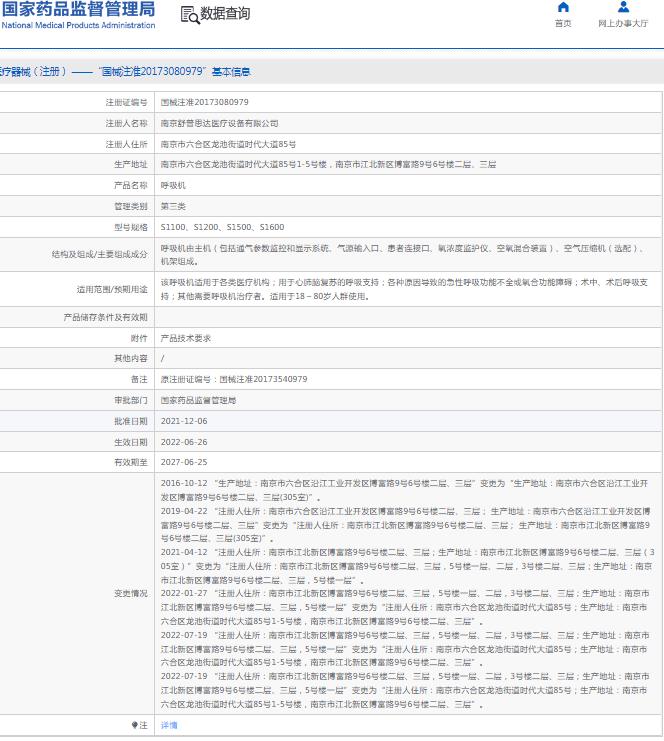Click registrant address 南京市六合区龙池街道时代大道85号

[x=228, y=144]
